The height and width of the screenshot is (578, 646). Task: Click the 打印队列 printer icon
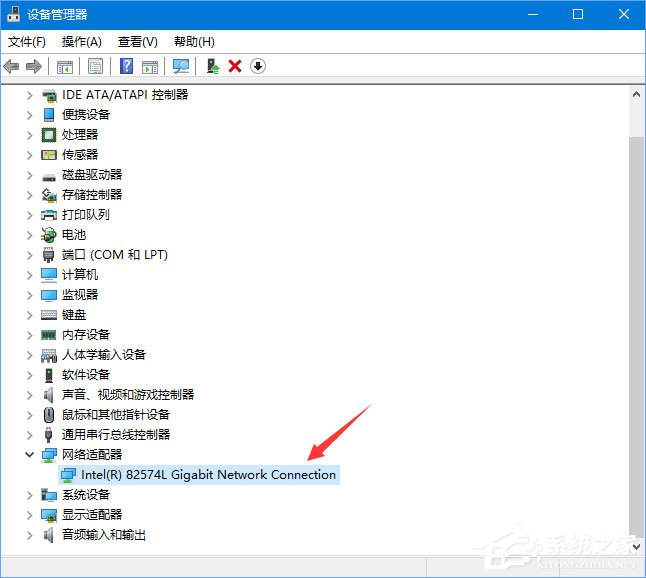(49, 215)
